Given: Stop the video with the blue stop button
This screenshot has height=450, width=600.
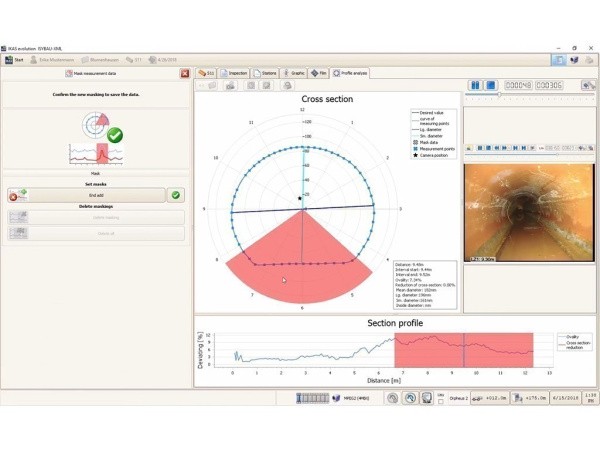Looking at the screenshot, I should click(x=491, y=85).
